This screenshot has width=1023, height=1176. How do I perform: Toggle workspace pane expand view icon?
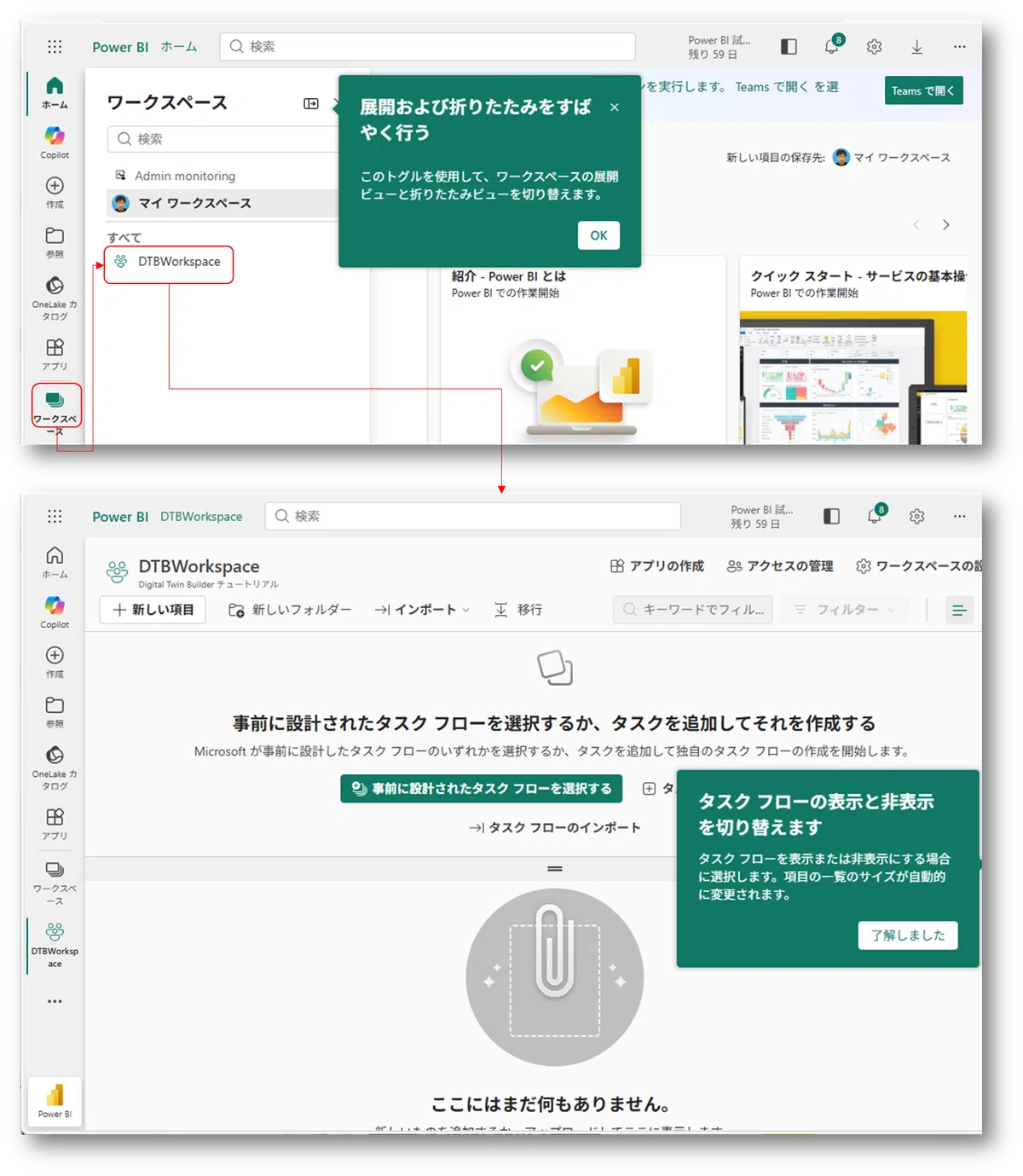pyautogui.click(x=311, y=103)
